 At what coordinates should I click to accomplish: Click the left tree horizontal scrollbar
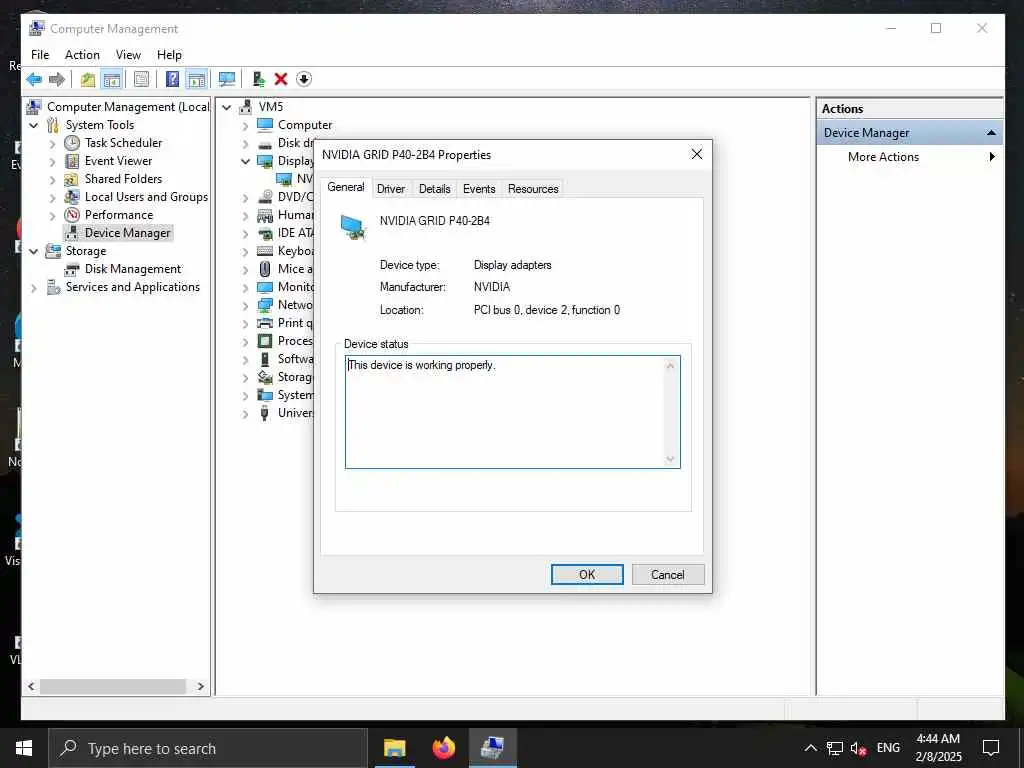pos(112,686)
